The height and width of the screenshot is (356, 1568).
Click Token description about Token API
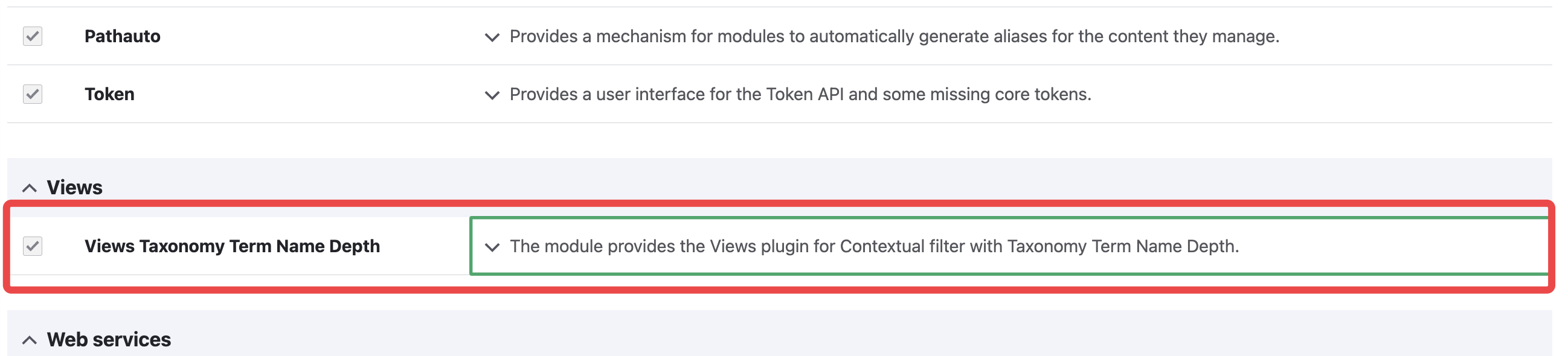point(800,94)
